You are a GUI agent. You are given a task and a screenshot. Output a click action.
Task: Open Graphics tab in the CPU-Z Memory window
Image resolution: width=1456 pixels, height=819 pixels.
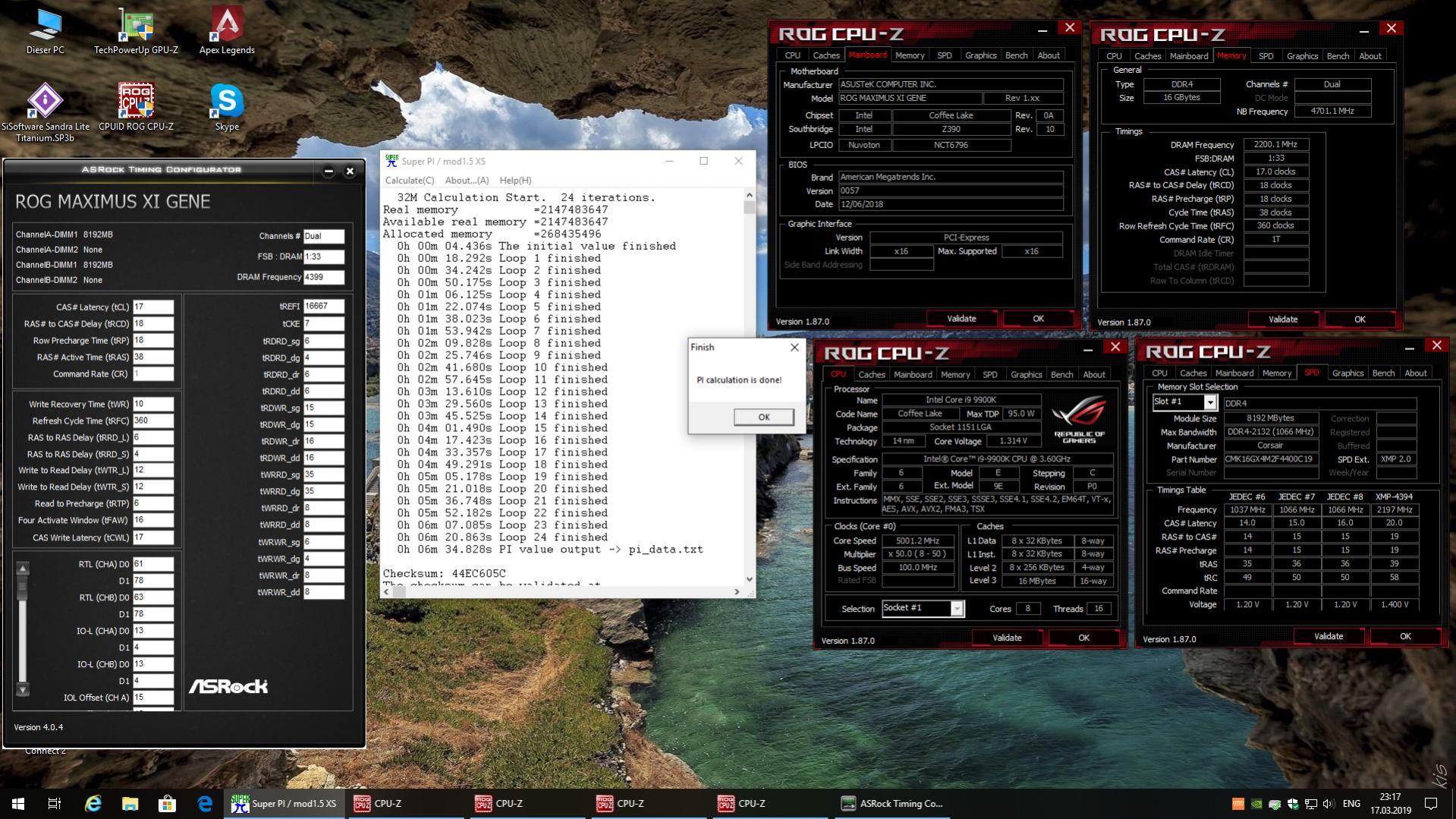1302,56
